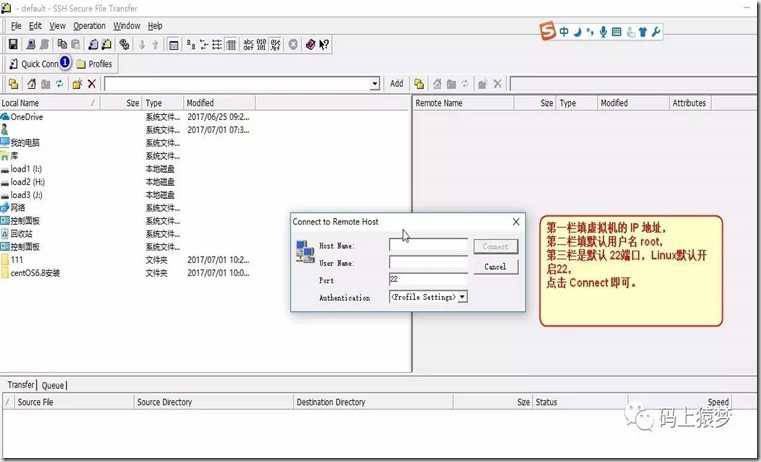Click the window-pane icon before the view icons

(x=173, y=45)
